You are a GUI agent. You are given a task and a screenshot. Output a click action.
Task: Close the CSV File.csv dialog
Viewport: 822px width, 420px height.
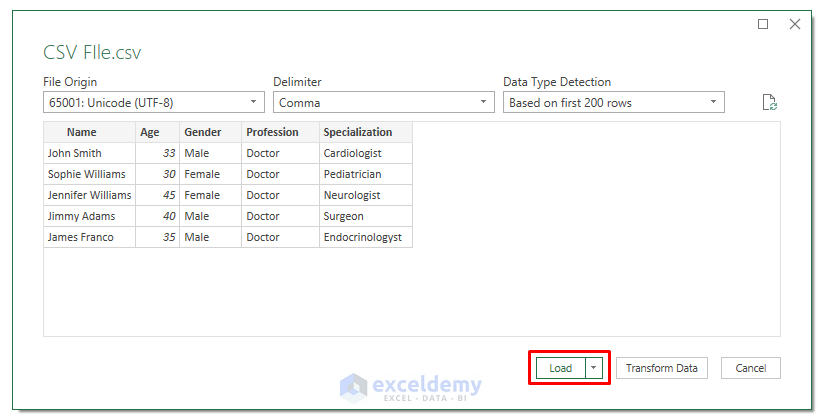point(794,24)
